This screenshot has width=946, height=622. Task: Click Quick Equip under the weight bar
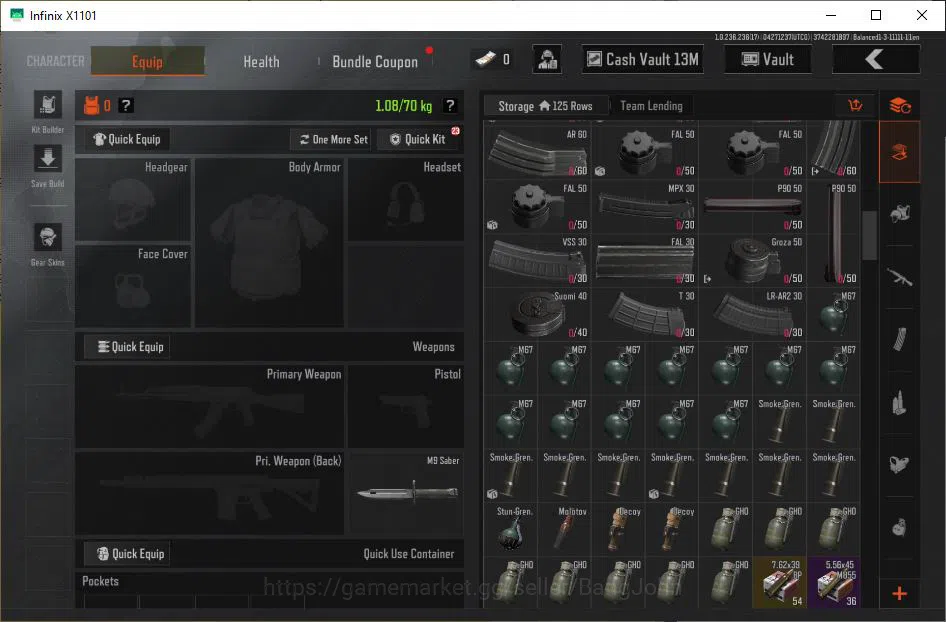[127, 139]
